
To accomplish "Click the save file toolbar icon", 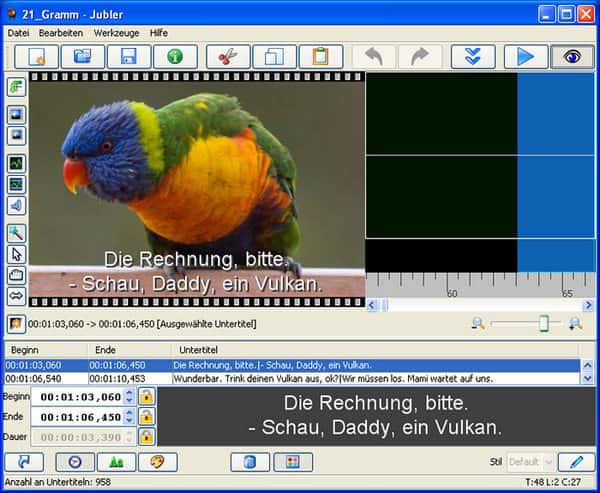I will [x=129, y=57].
